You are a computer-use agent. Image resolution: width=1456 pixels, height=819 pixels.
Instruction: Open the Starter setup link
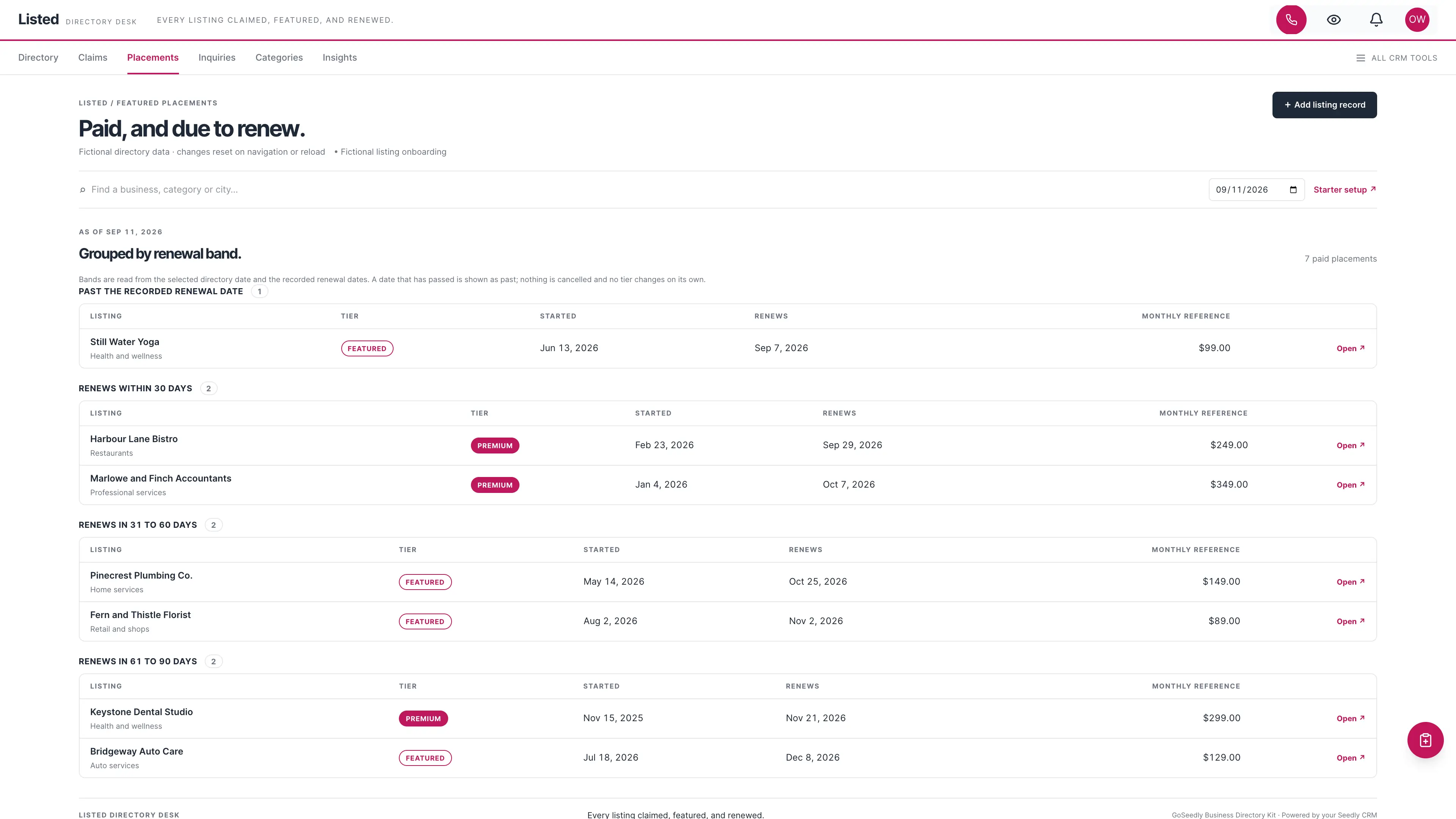[1345, 190]
